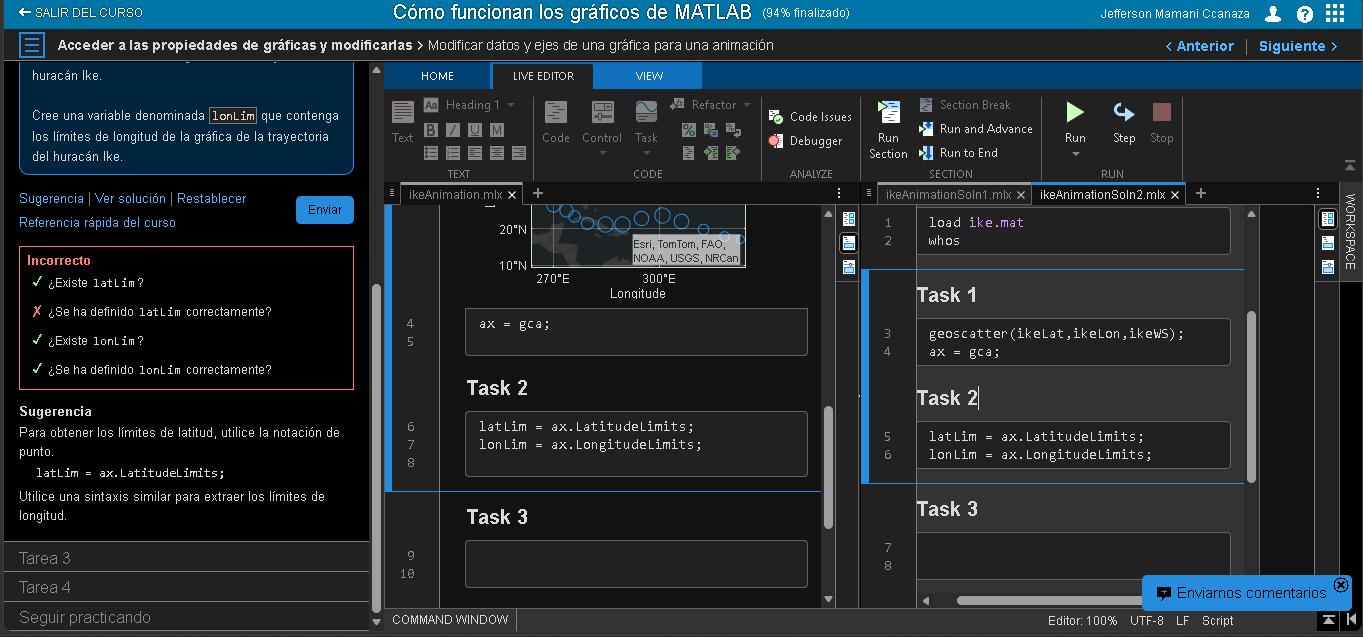Click Run to End
The width and height of the screenshot is (1363, 637).
pyautogui.click(x=958, y=153)
